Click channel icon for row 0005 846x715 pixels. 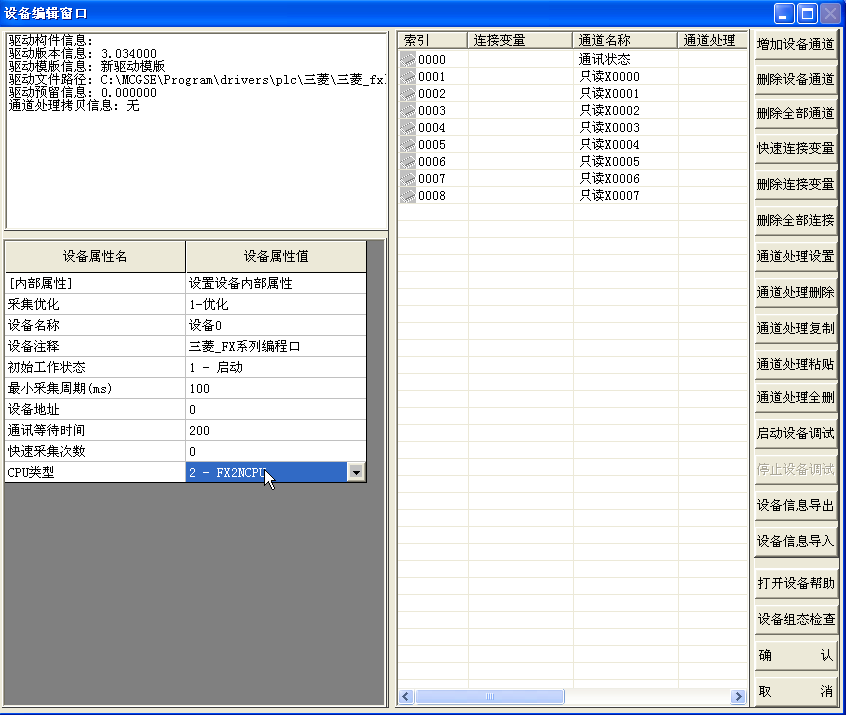pyautogui.click(x=407, y=145)
